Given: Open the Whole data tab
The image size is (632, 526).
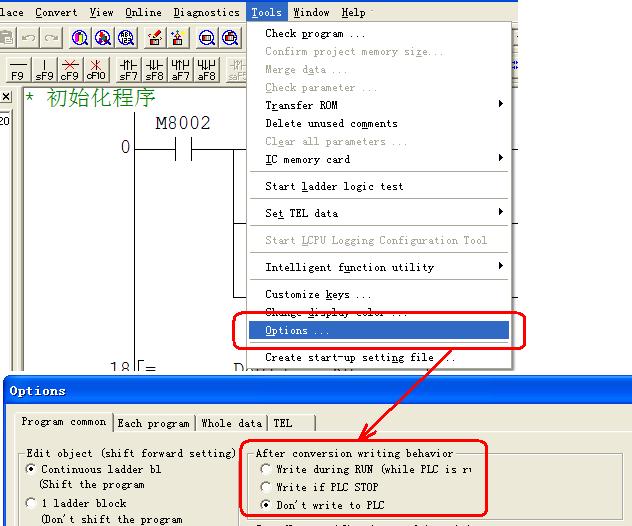Looking at the screenshot, I should (232, 423).
